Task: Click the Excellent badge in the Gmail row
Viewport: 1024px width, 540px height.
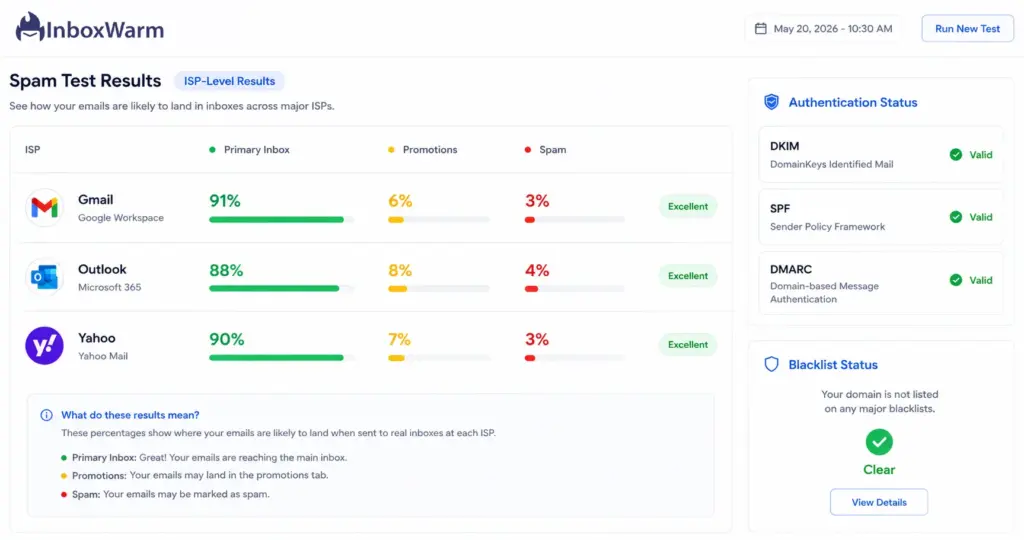Action: [688, 206]
